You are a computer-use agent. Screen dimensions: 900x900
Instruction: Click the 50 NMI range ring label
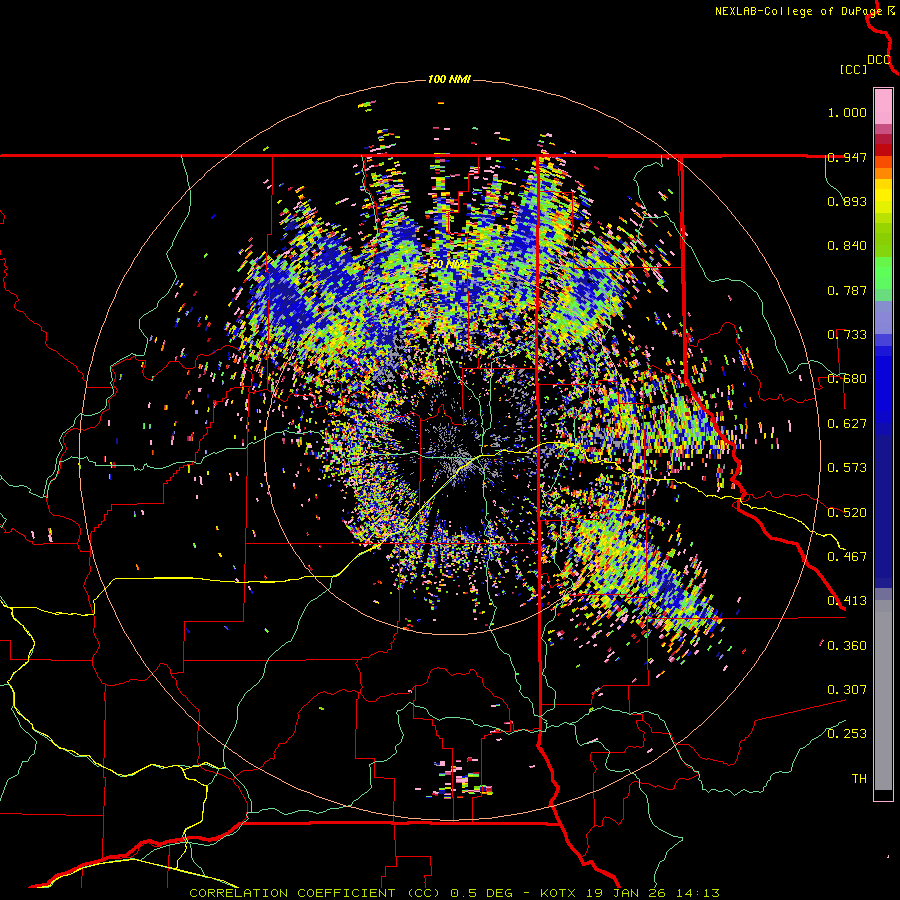tap(449, 264)
